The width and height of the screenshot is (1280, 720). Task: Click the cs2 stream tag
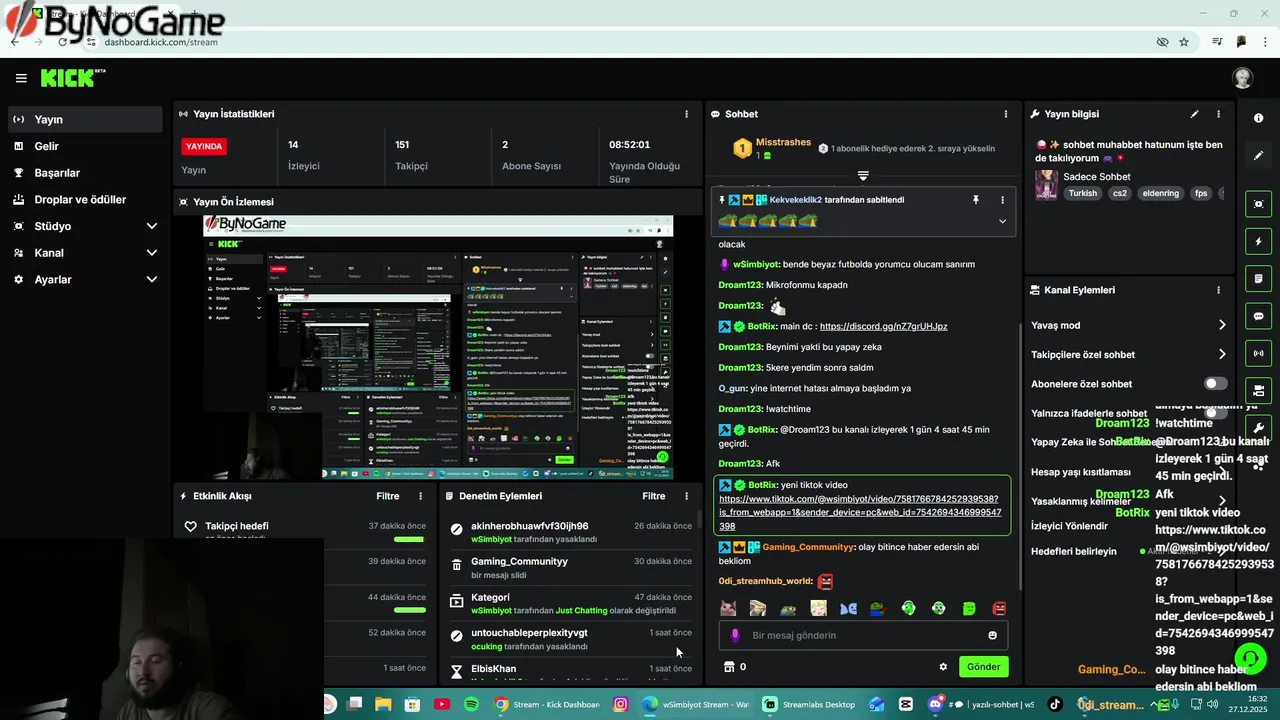click(1120, 193)
